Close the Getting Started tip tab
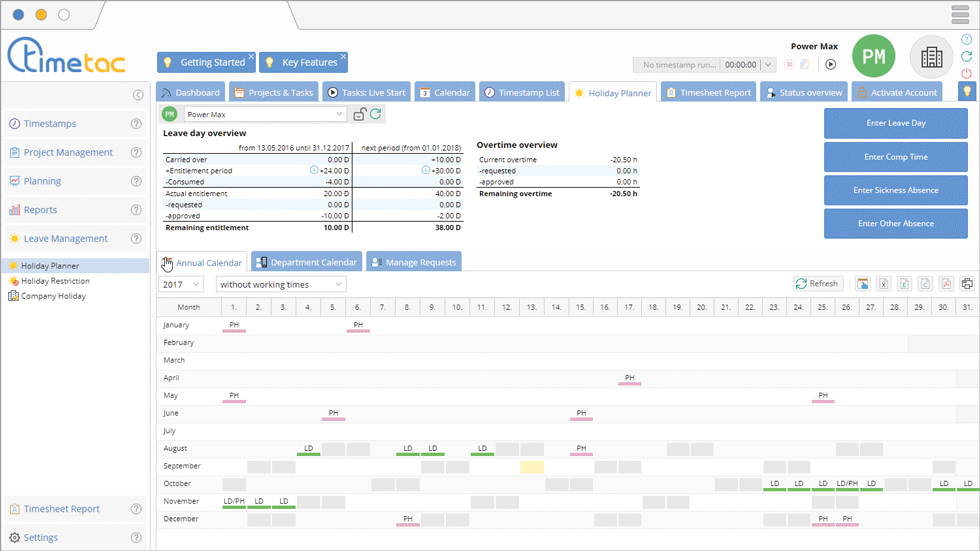980x551 pixels. (250, 56)
